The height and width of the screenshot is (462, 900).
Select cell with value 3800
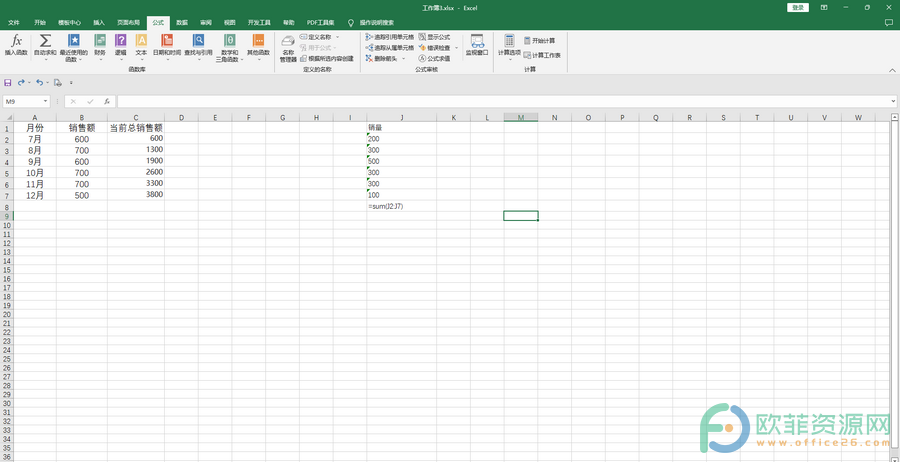tap(136, 195)
